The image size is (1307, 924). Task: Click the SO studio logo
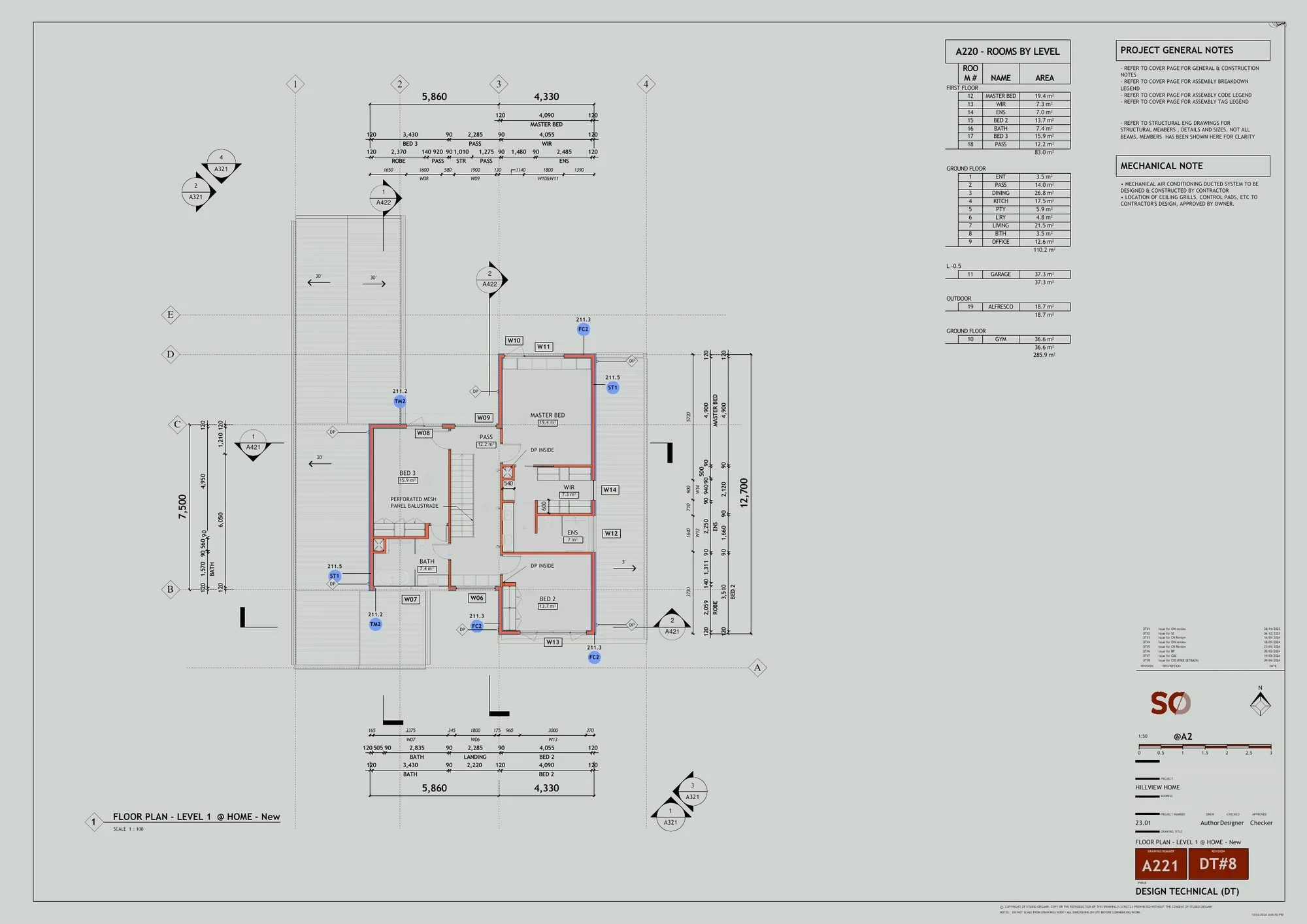[1170, 703]
